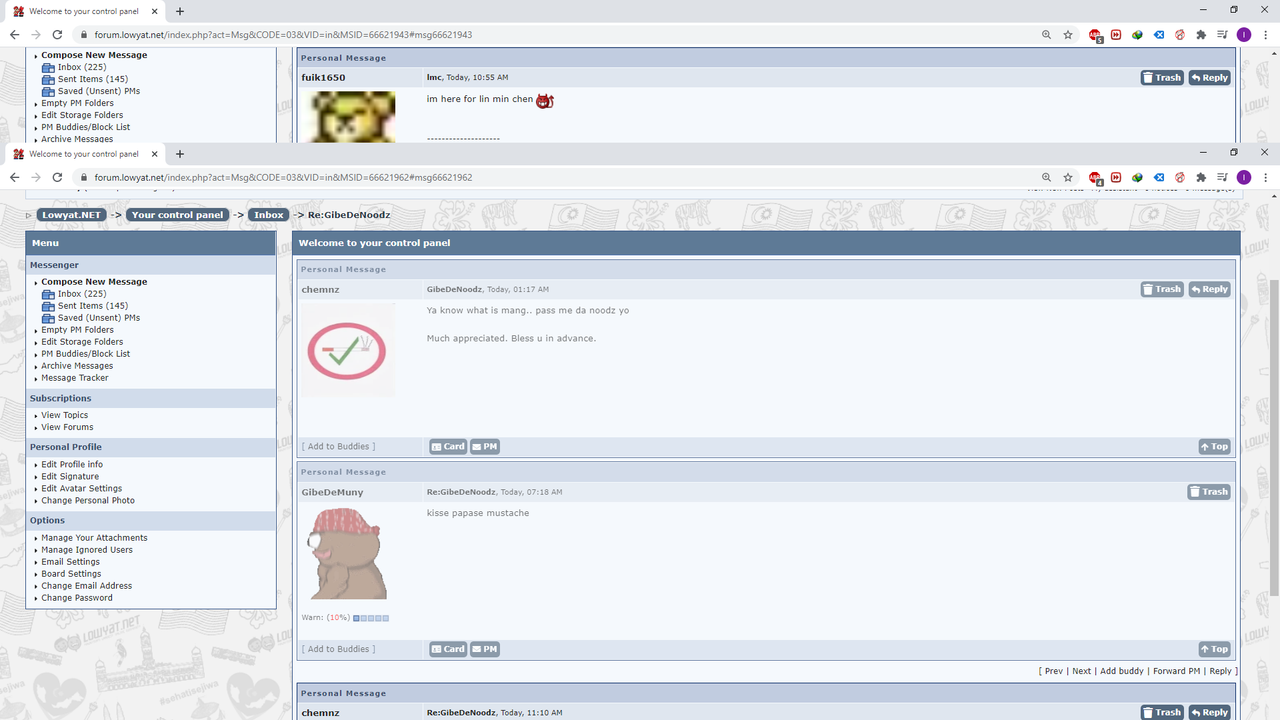Click GibeDeMuny's warn level bar

[x=369, y=617]
